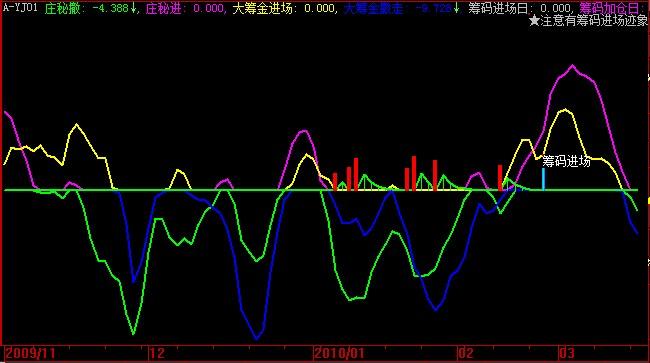Click the cyan 筹码进场 signal bar
The height and width of the screenshot is (363, 650).
pos(543,179)
